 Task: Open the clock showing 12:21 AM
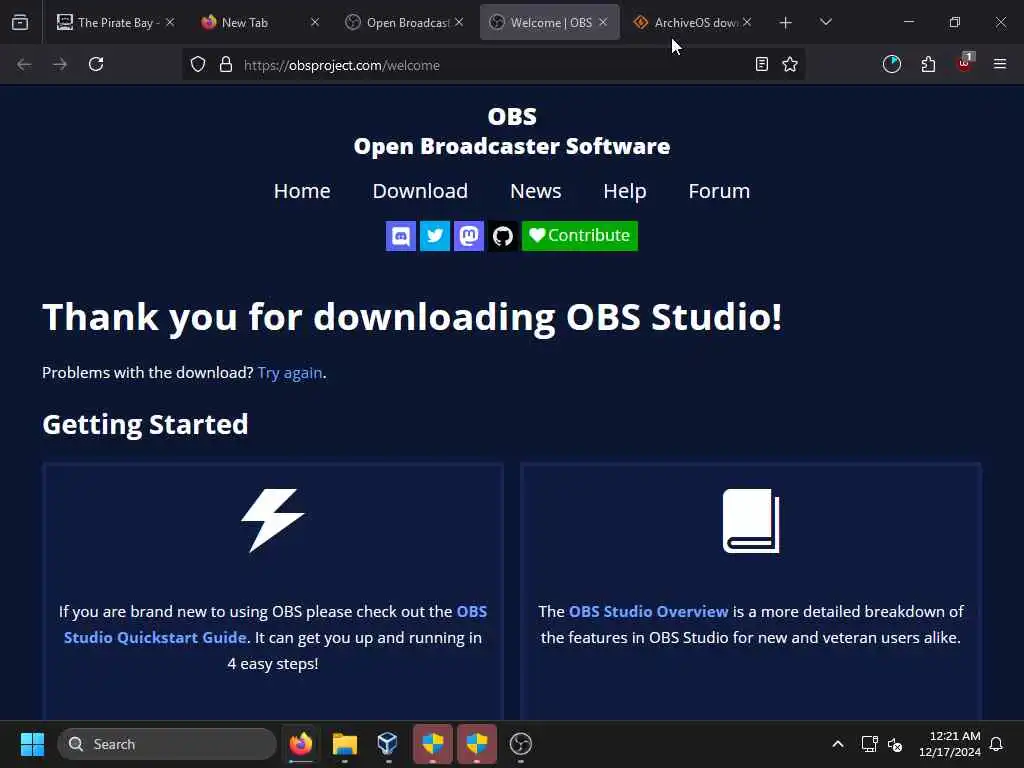coord(950,744)
